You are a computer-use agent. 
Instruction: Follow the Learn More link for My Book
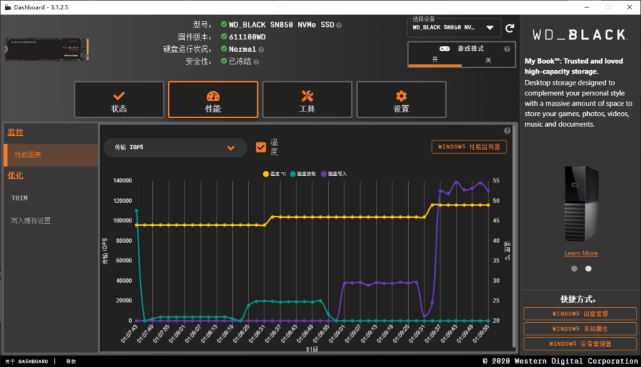pyautogui.click(x=581, y=253)
